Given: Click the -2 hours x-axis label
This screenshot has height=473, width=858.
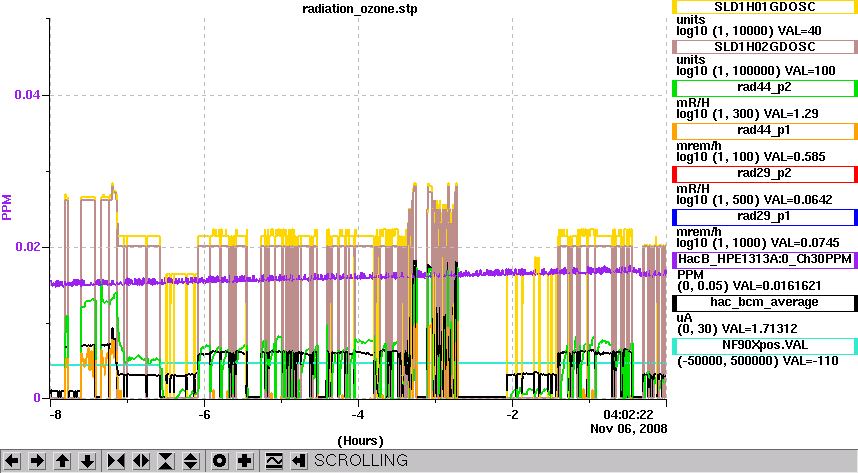Looking at the screenshot, I should point(512,414).
